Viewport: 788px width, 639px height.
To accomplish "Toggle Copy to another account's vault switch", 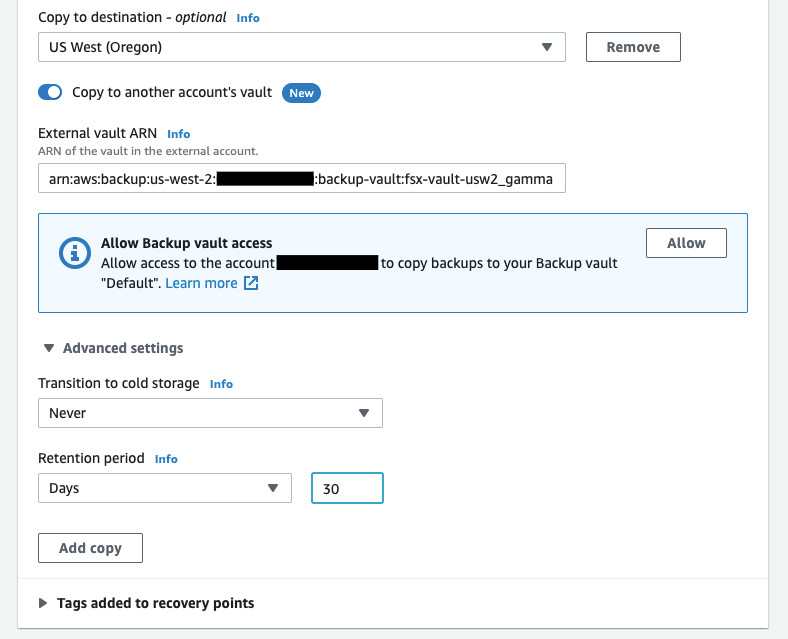I will [x=50, y=92].
